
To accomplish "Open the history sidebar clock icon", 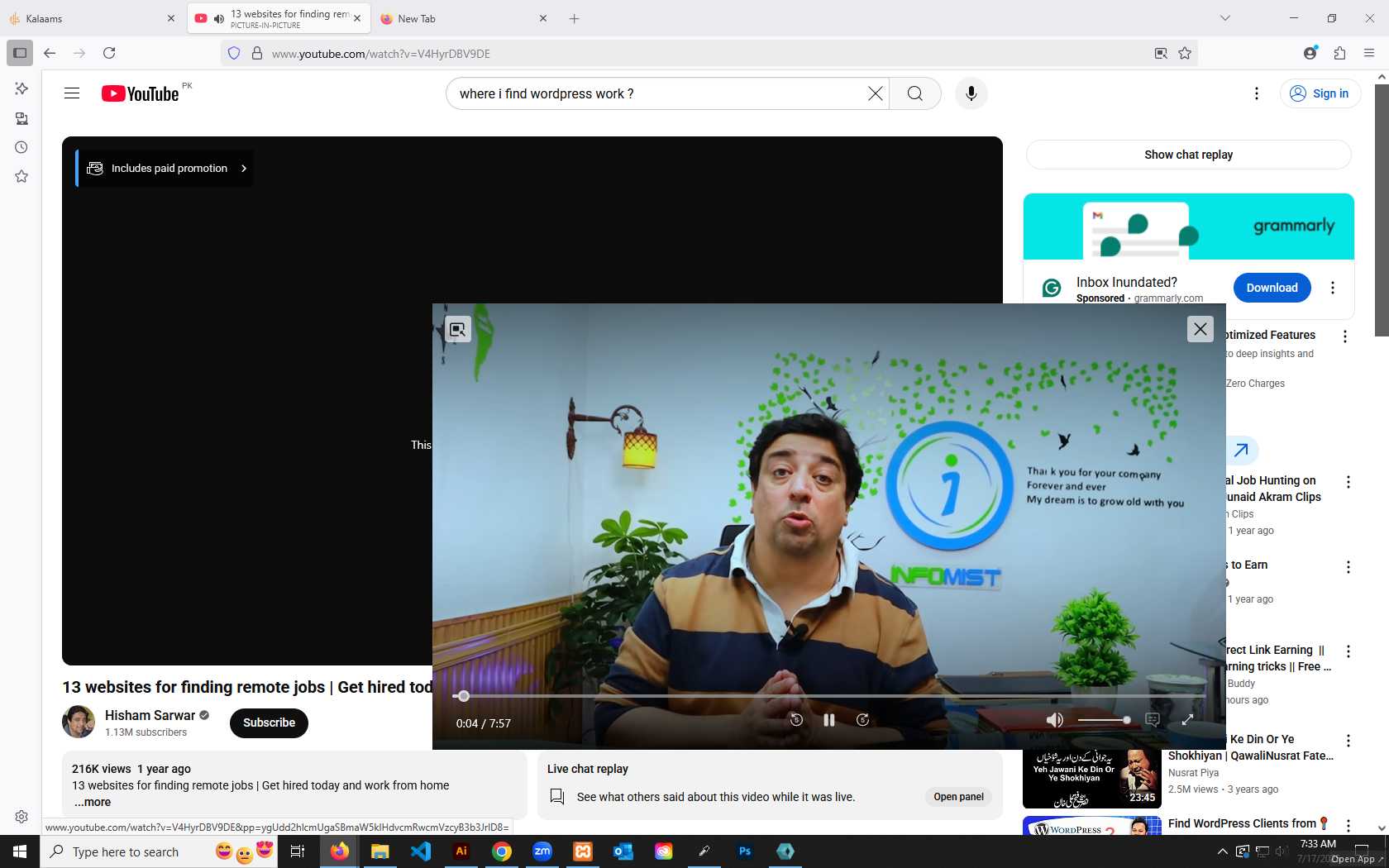I will coord(21,147).
